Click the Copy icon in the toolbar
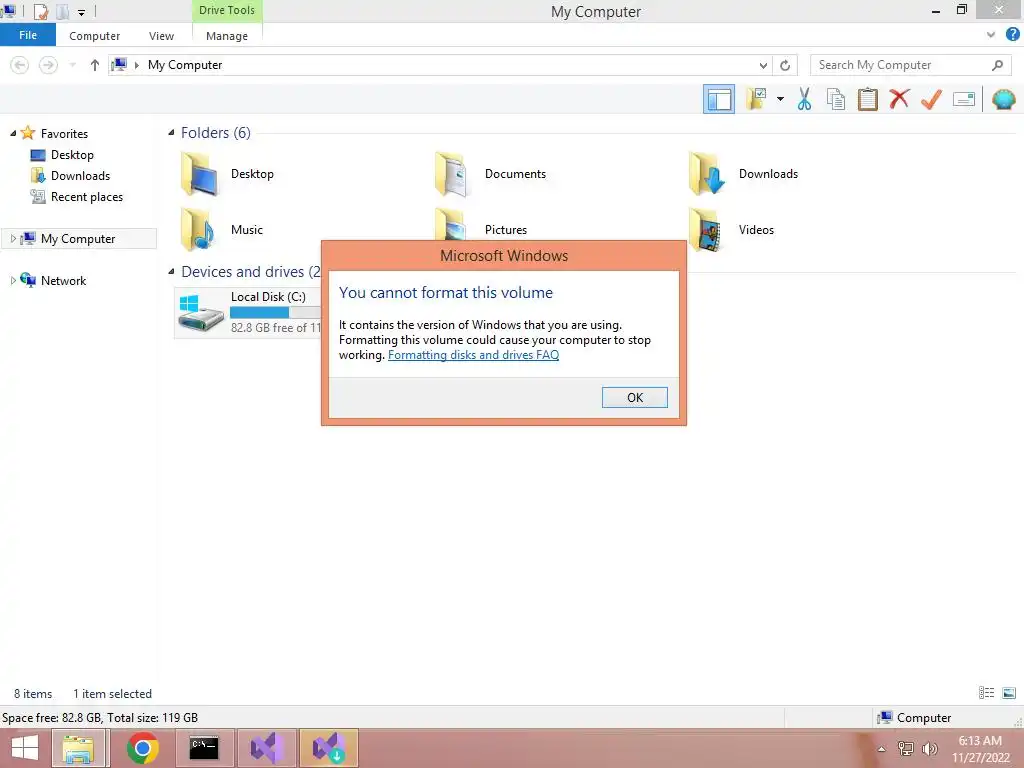 (836, 99)
